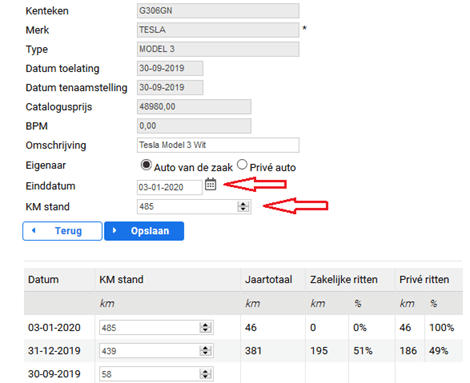Click the 100% privé percentage cell
The height and width of the screenshot is (383, 470).
442,328
